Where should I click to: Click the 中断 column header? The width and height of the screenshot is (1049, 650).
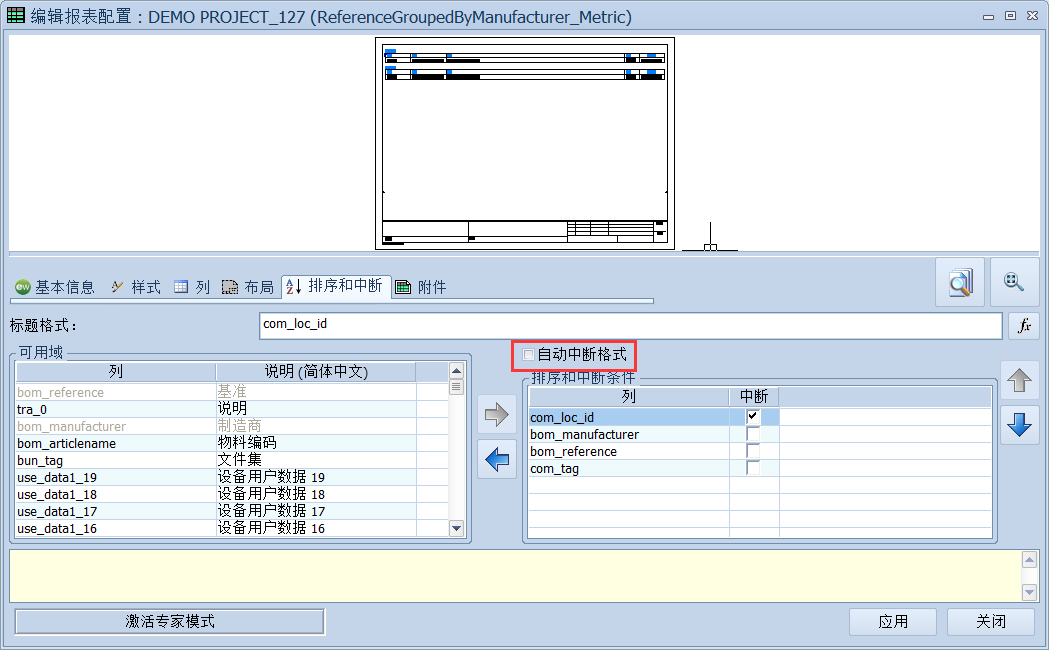click(754, 397)
